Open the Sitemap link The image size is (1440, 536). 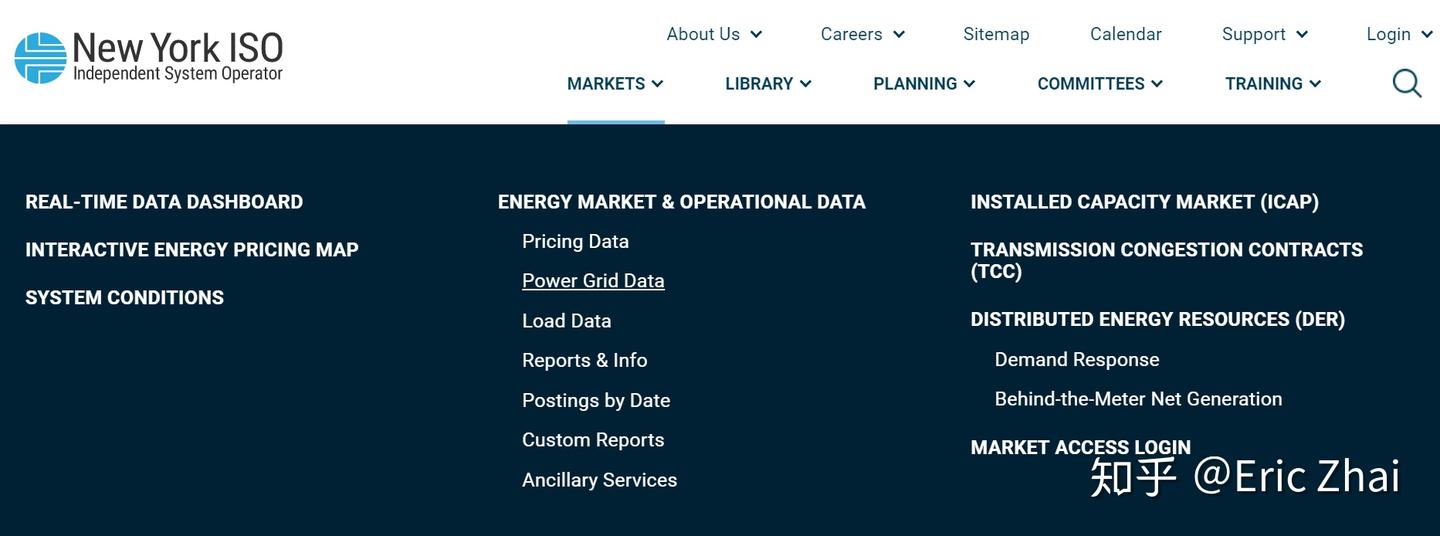pos(996,34)
